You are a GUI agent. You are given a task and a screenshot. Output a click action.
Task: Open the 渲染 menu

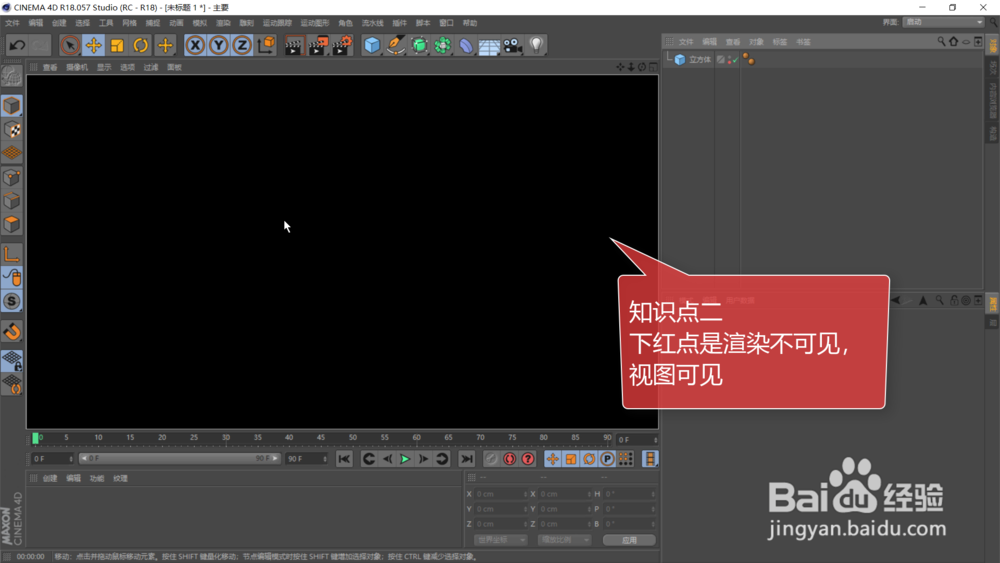(223, 23)
